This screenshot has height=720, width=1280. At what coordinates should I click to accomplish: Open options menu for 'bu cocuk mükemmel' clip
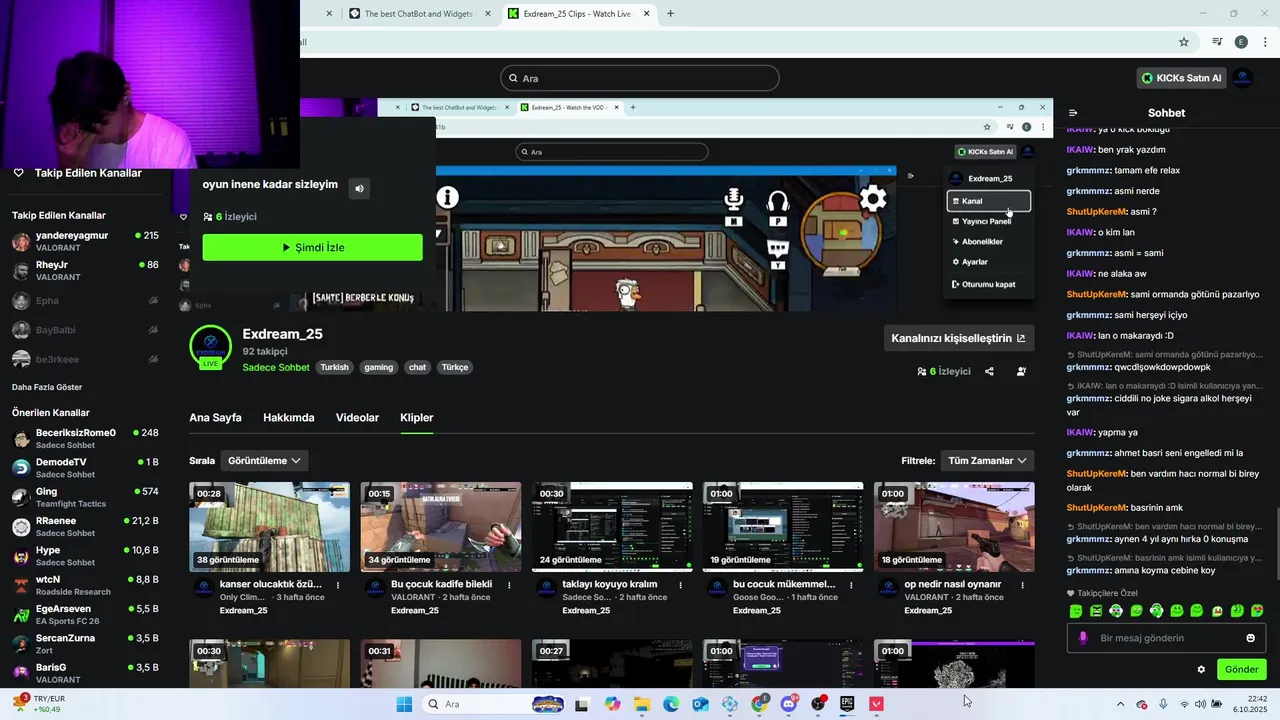851,585
